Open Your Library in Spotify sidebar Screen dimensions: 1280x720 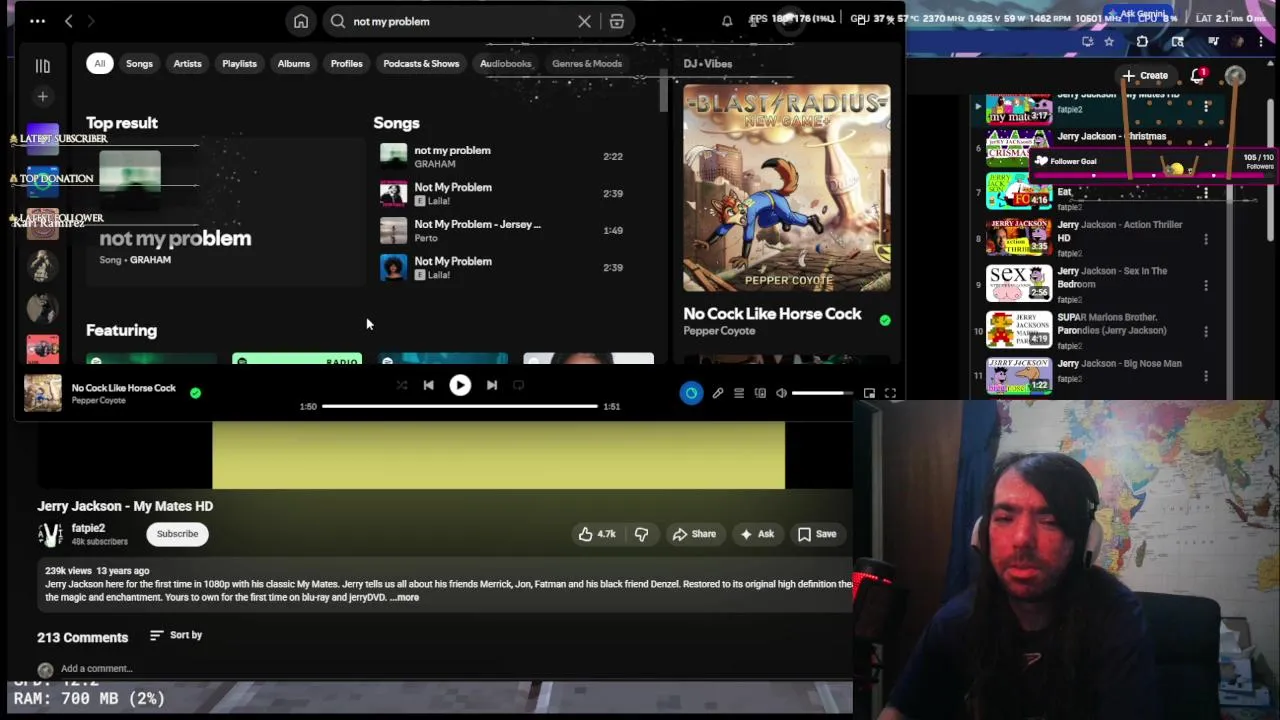(x=42, y=66)
